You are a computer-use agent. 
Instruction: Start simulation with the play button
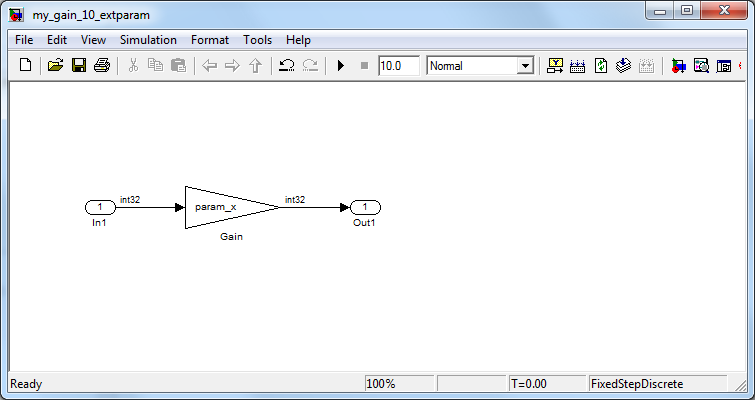(x=341, y=66)
